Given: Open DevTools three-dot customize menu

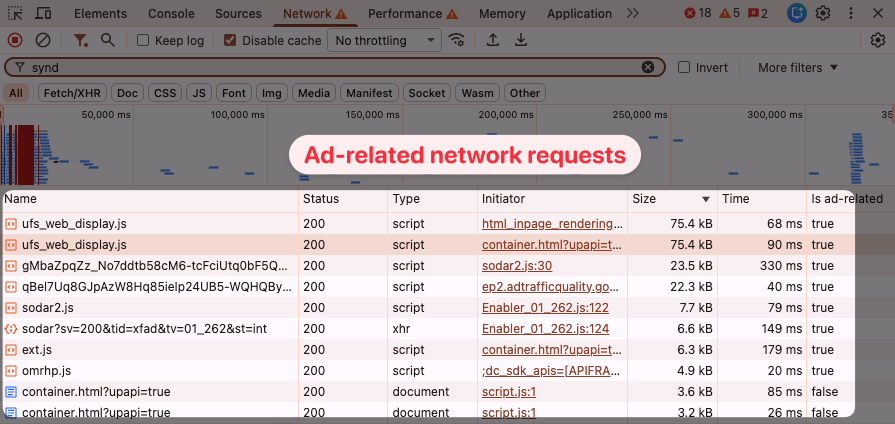Looking at the screenshot, I should 850,13.
